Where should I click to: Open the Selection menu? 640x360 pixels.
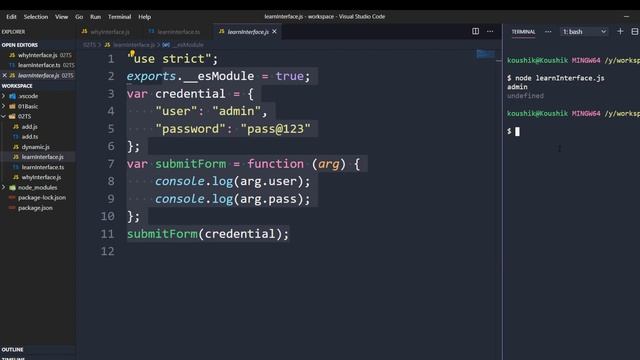[36, 17]
